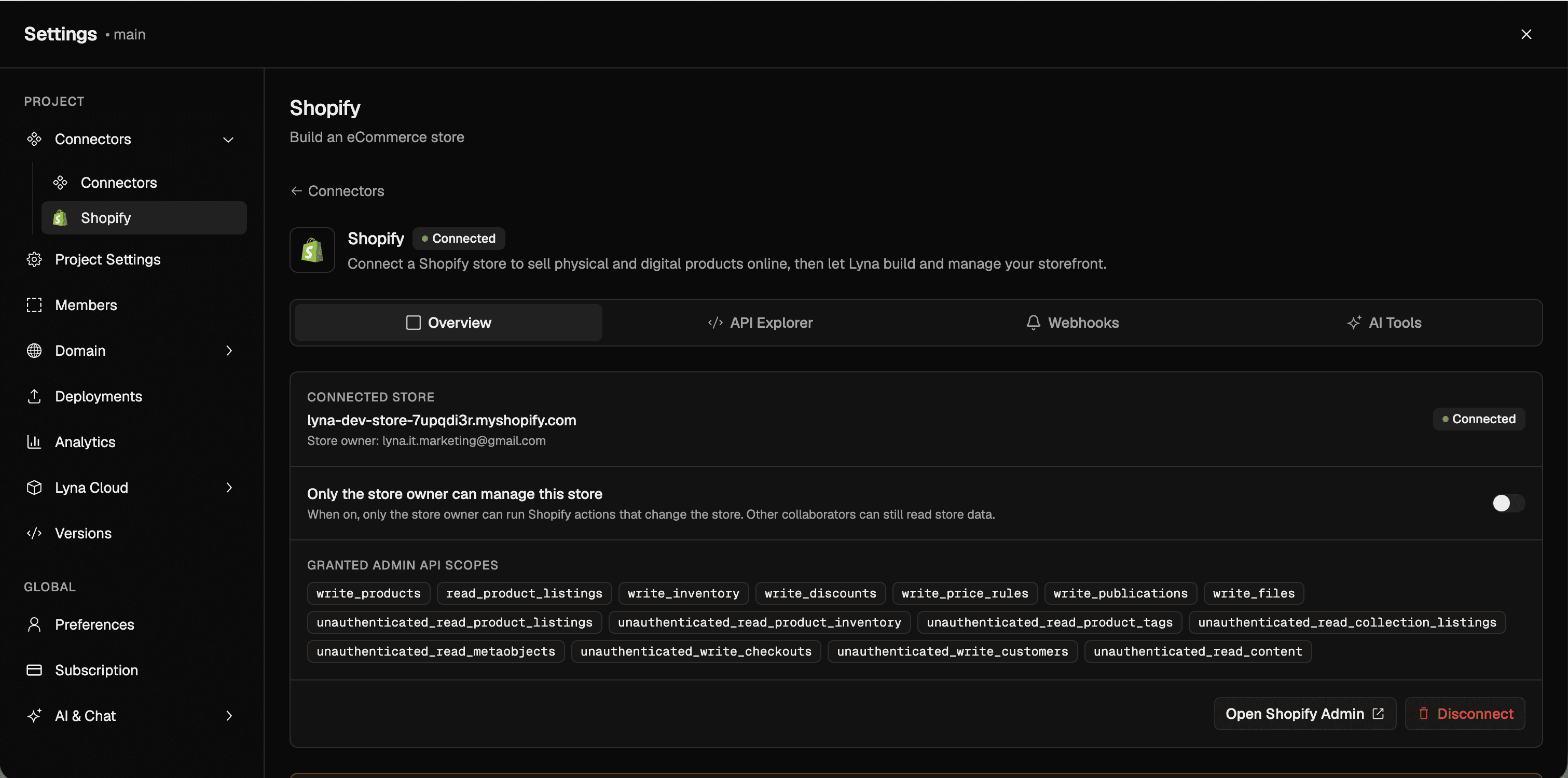1568x778 pixels.
Task: Click the unauthenticated_read_product_inventory chip
Action: click(x=760, y=622)
